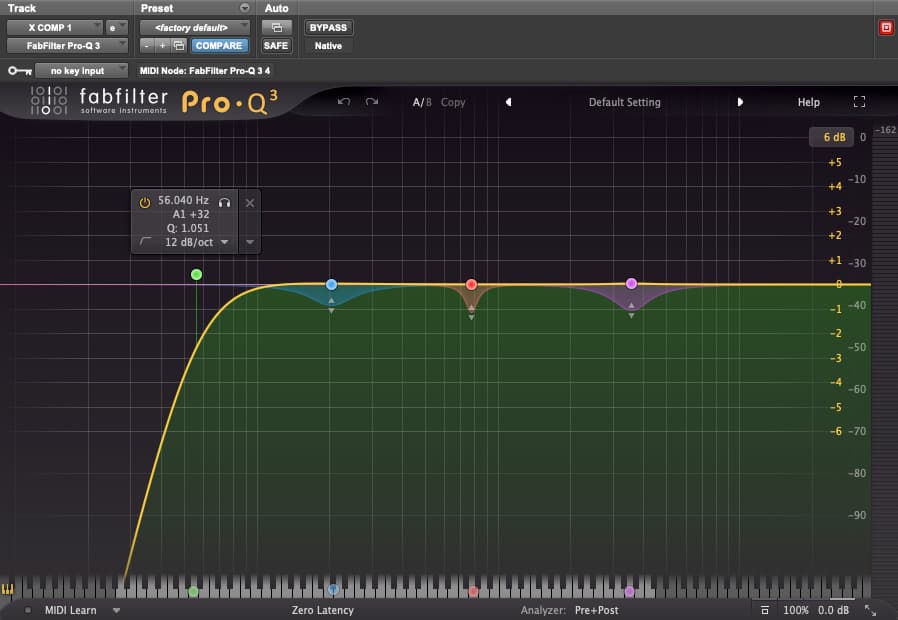Open low cut filter shape icon
The image size is (898, 620).
[146, 242]
